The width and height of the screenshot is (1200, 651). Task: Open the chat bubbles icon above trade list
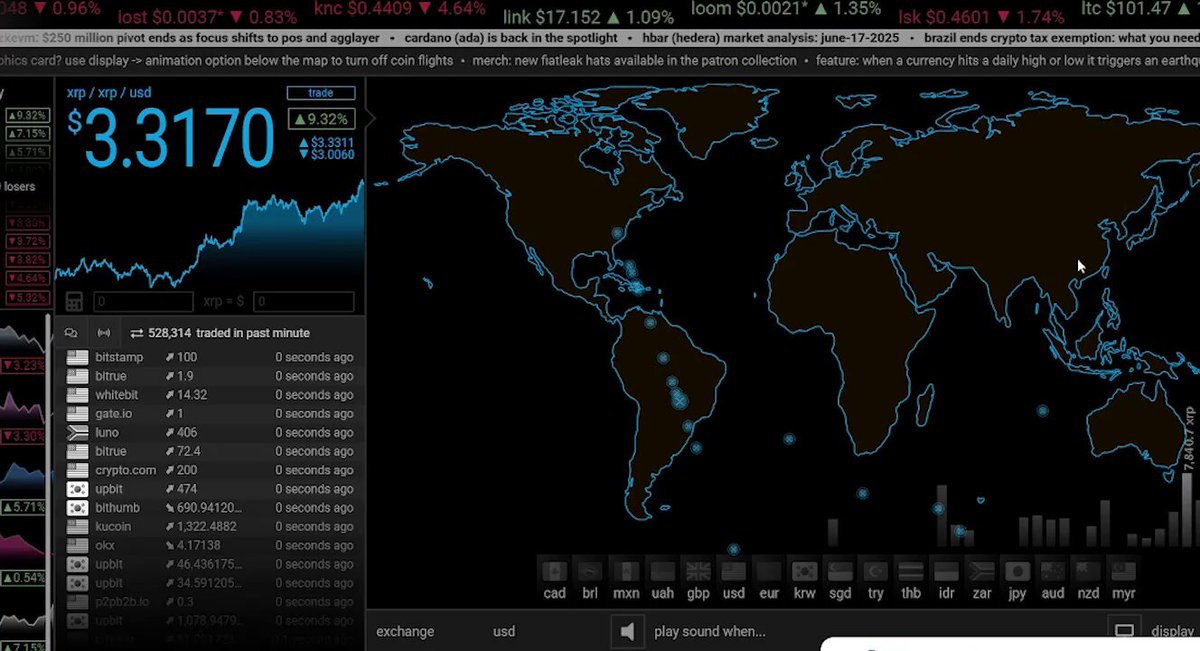[x=71, y=333]
